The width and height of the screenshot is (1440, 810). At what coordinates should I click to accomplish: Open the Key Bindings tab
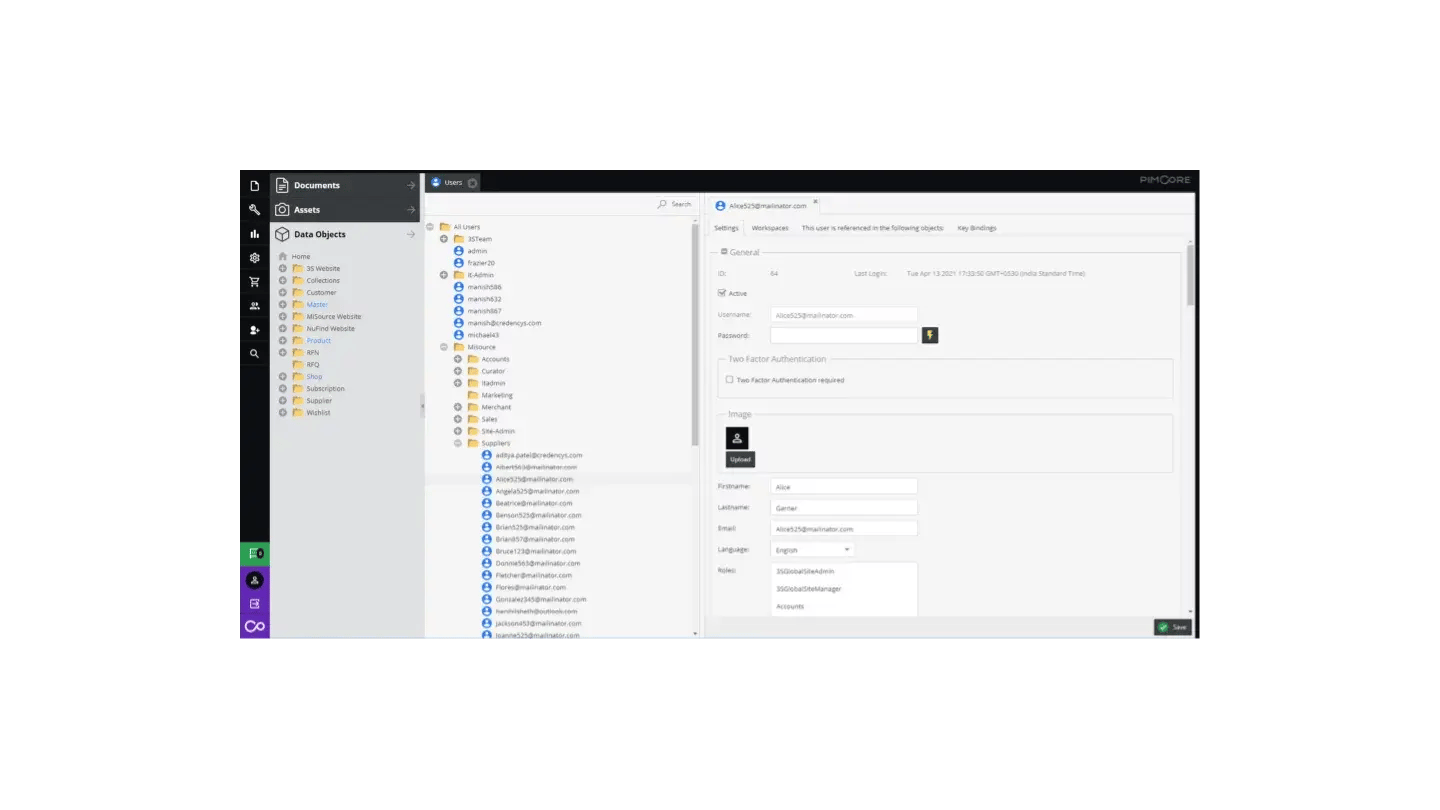tap(977, 227)
